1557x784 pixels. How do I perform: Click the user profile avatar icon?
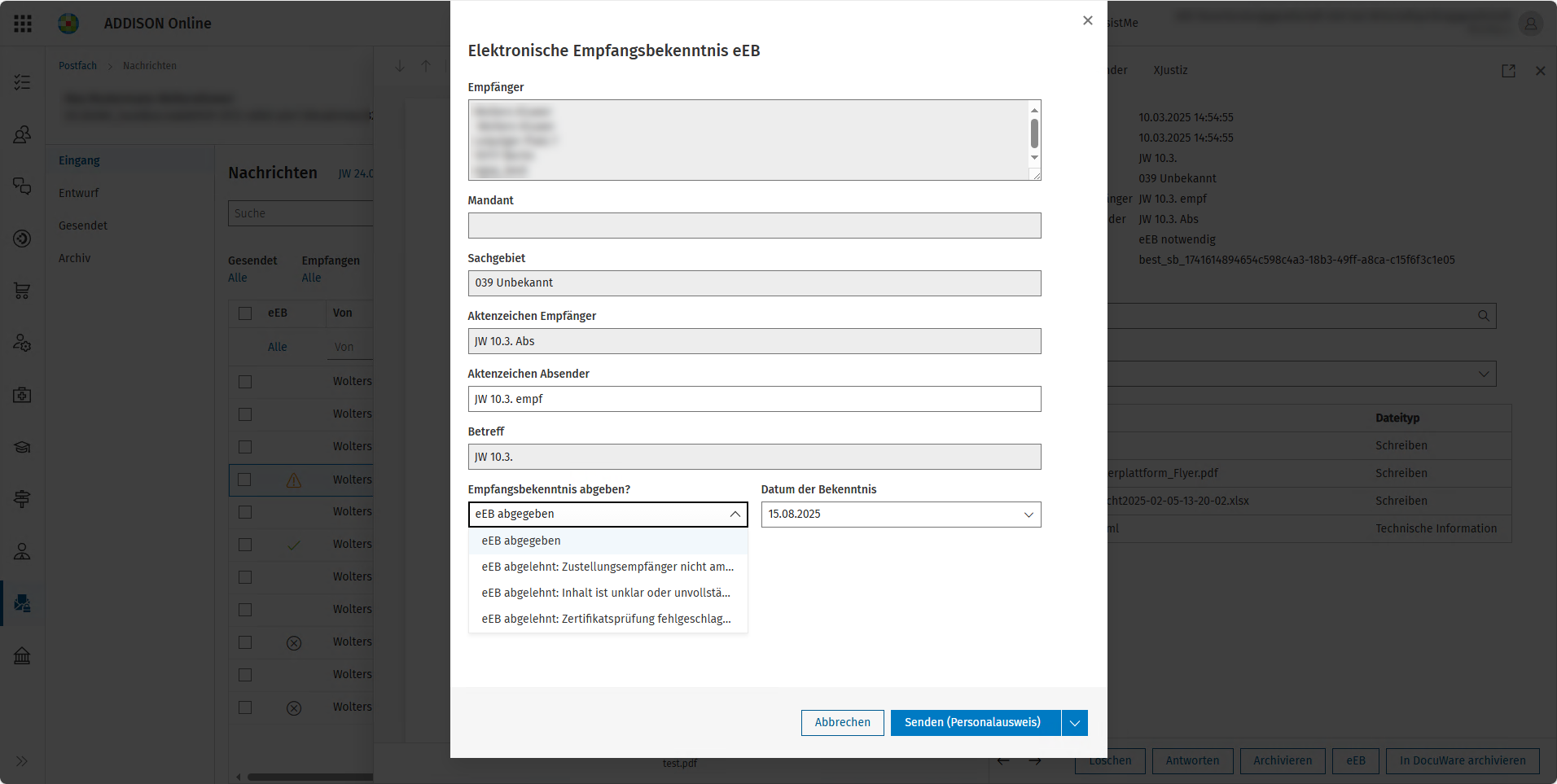(1530, 24)
